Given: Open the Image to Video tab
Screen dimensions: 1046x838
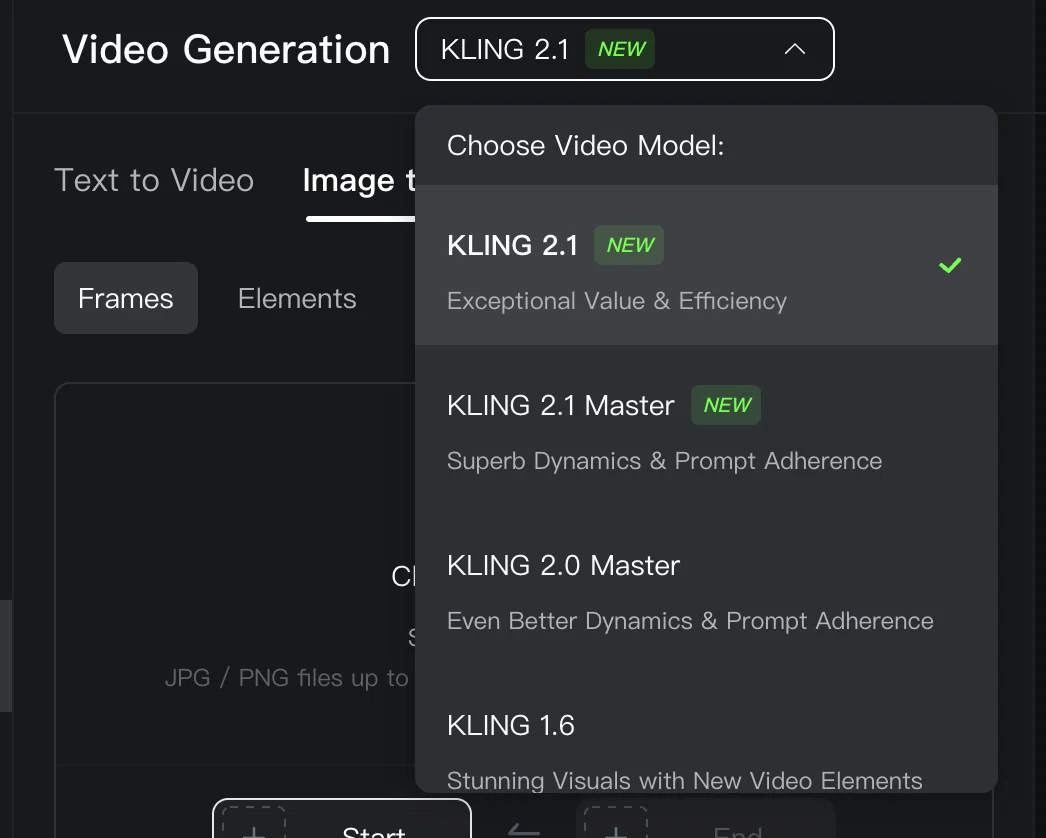Looking at the screenshot, I should (358, 180).
